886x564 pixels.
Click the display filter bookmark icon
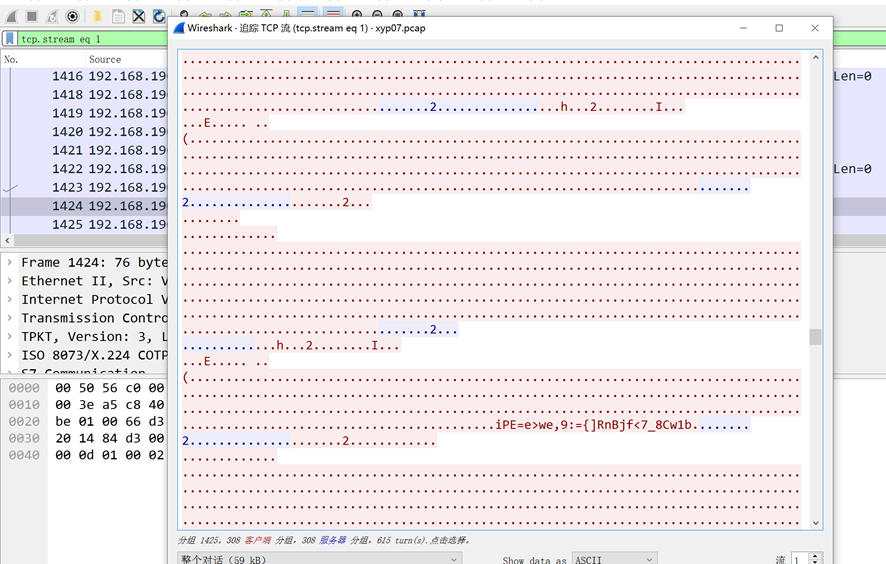click(9, 39)
